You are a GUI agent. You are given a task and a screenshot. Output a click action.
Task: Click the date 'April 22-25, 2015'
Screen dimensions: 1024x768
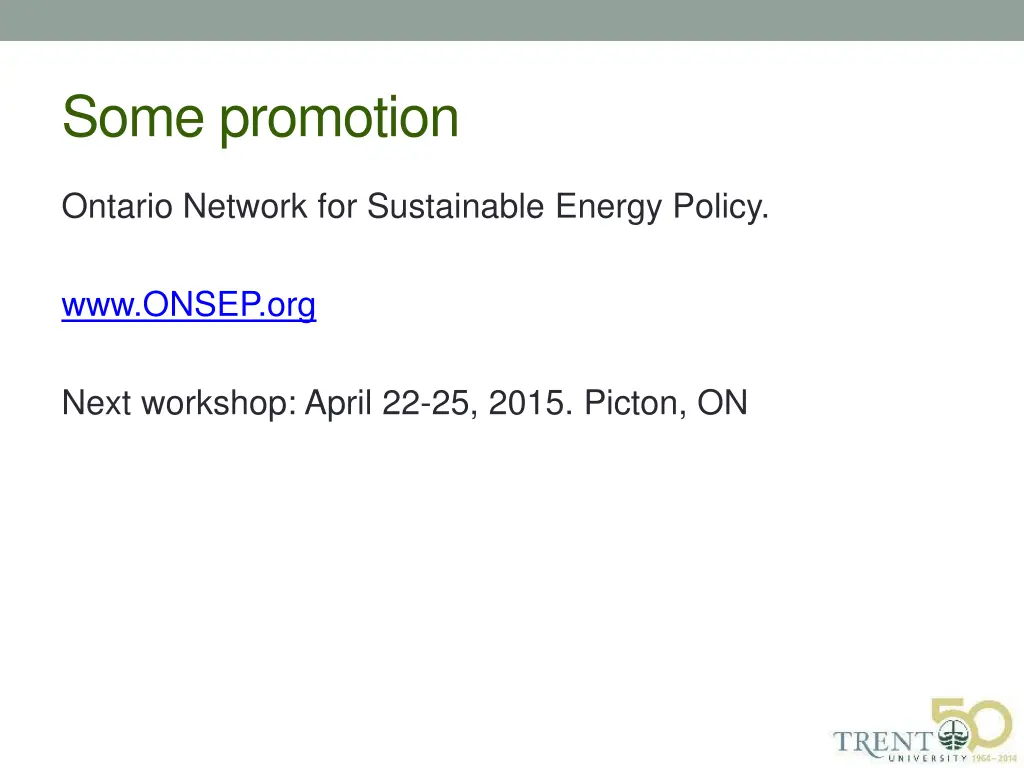(x=439, y=403)
